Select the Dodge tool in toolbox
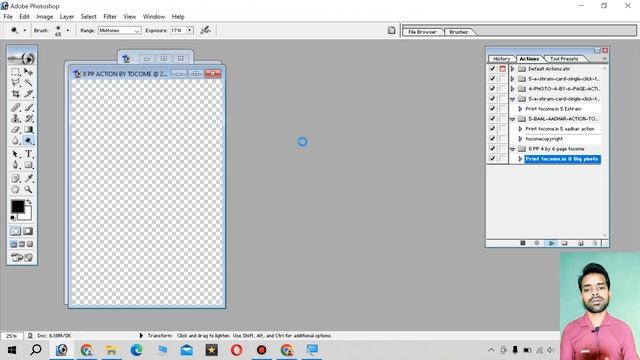640x360 pixels. coord(28,140)
